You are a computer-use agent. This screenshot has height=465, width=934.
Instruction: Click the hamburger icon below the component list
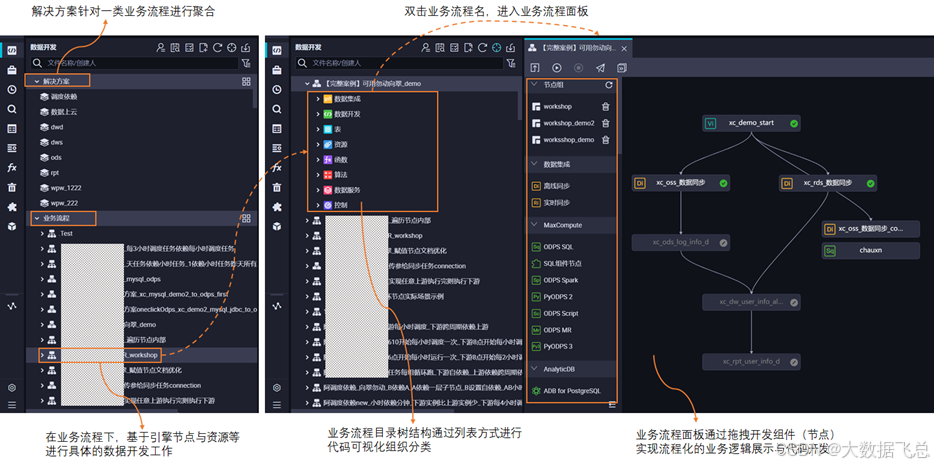(612, 405)
